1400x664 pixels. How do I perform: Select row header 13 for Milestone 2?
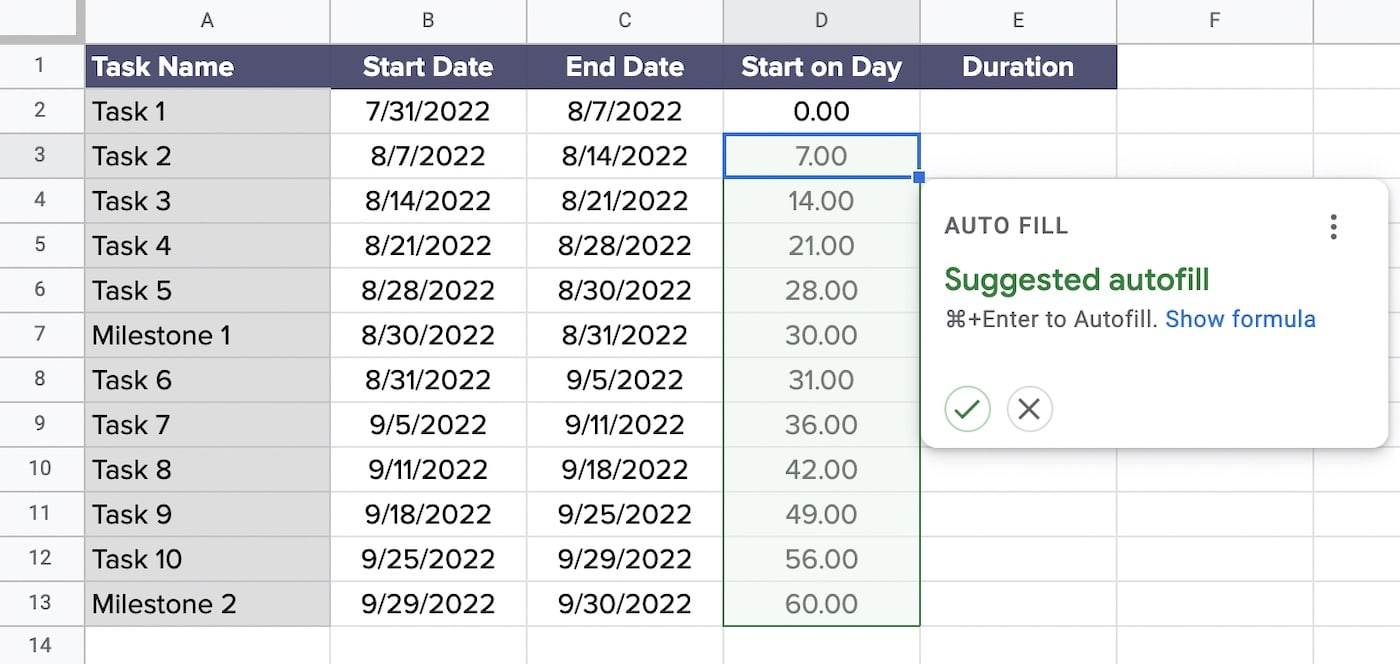tap(41, 604)
